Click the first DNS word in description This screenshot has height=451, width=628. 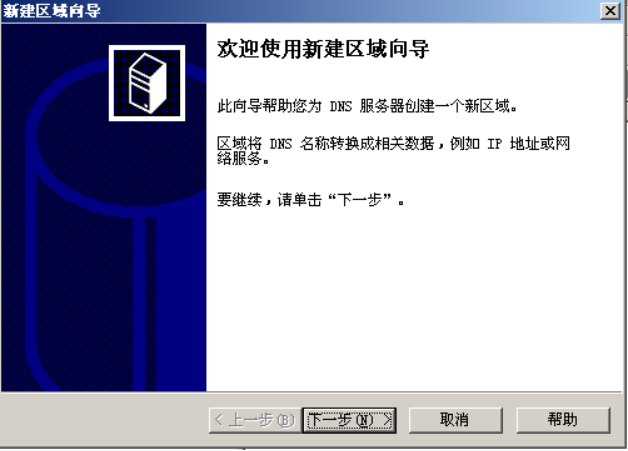[x=340, y=107]
